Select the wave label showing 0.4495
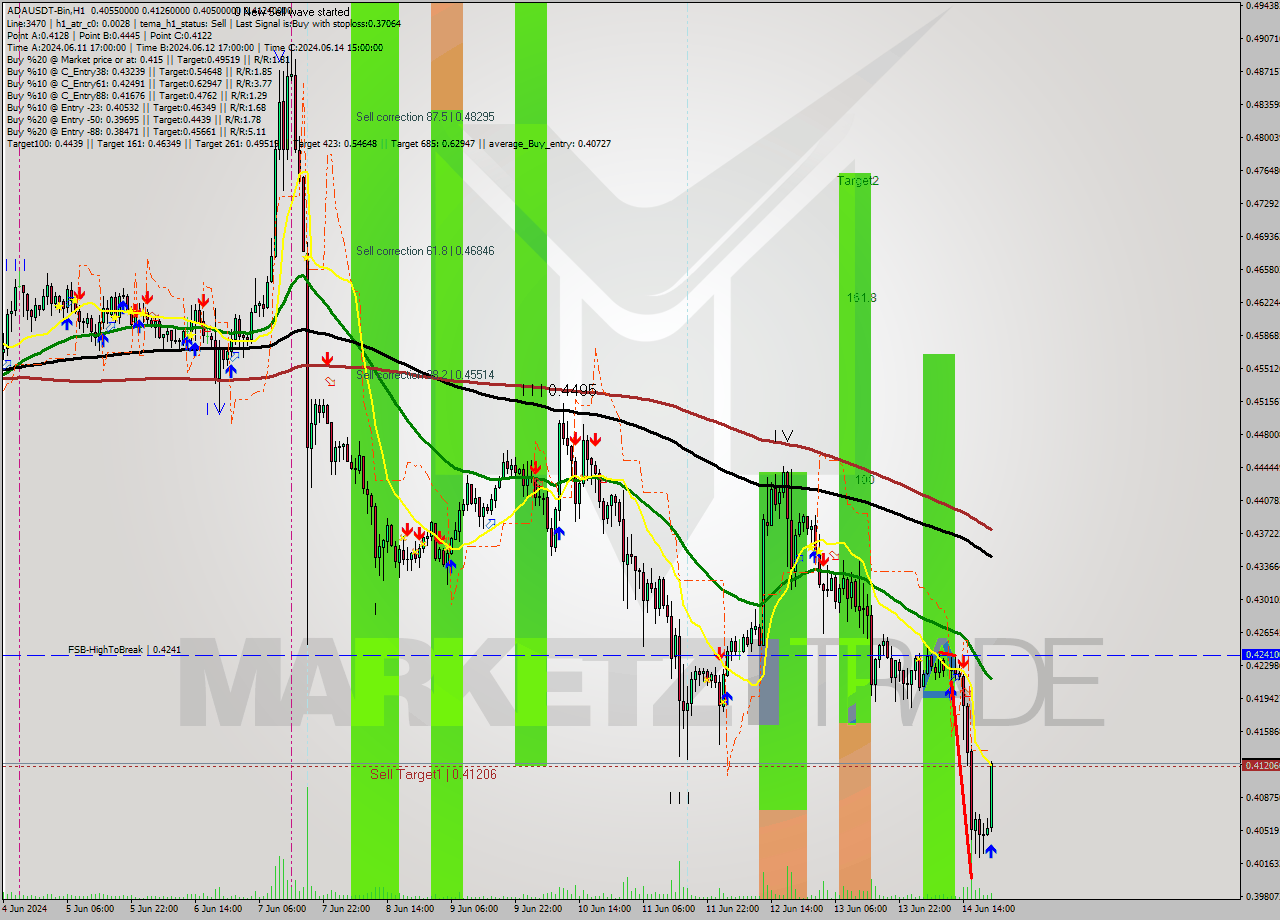Image resolution: width=1280 pixels, height=920 pixels. (558, 390)
